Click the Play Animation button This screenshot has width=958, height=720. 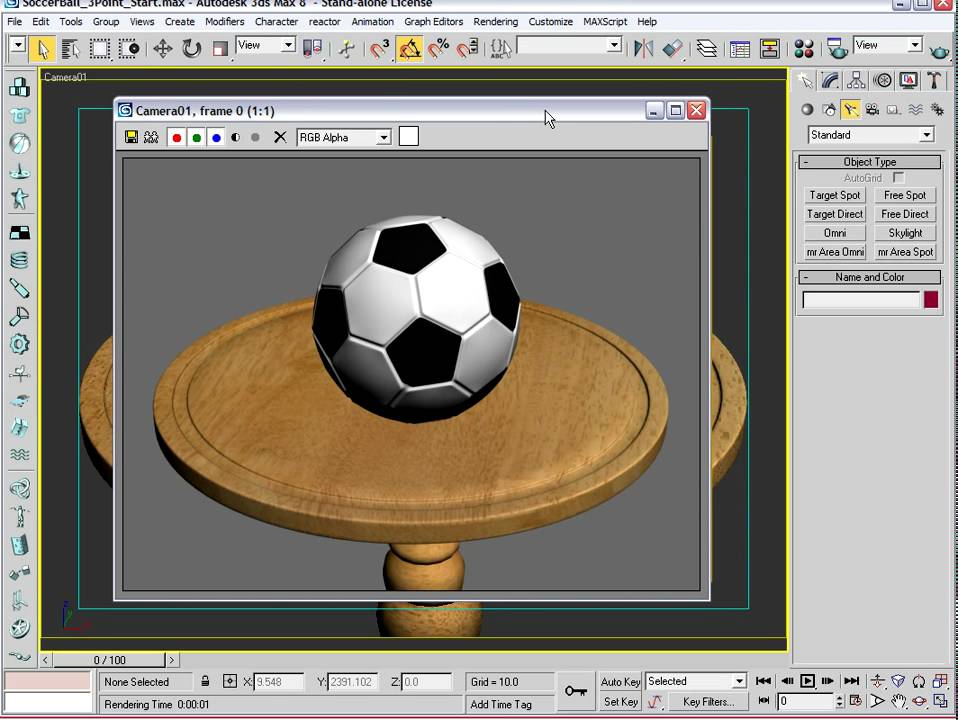(807, 681)
